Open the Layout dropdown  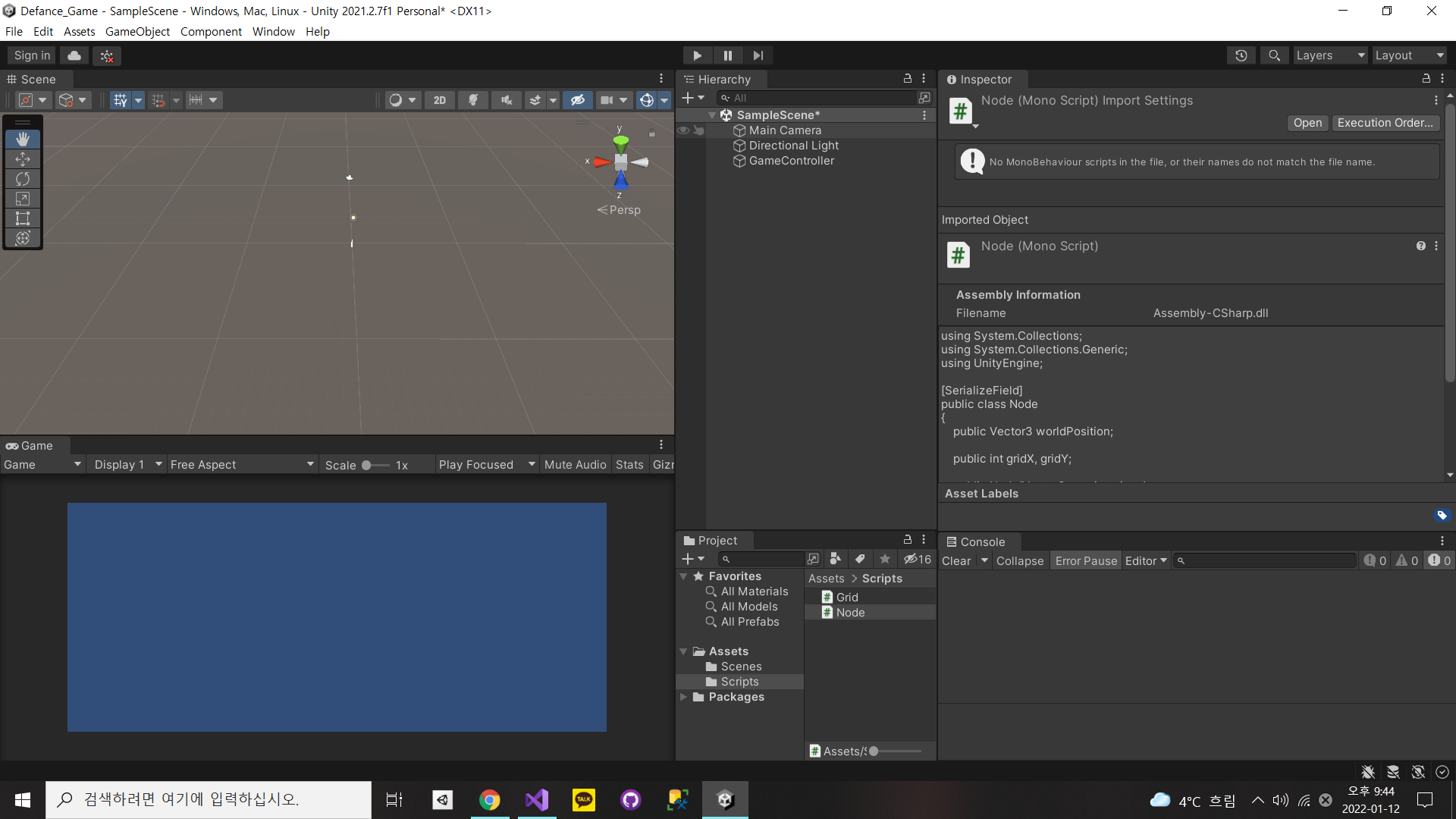coord(1409,55)
